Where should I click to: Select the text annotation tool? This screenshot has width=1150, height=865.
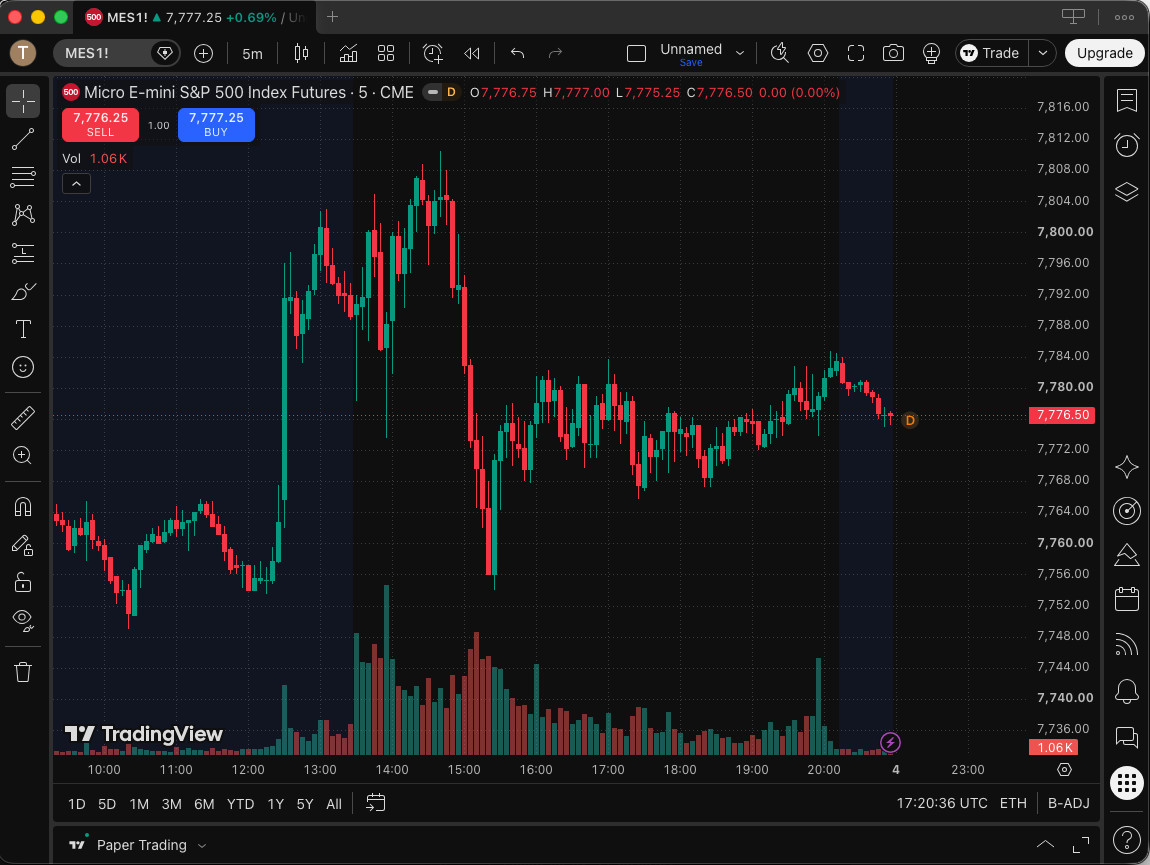point(23,329)
